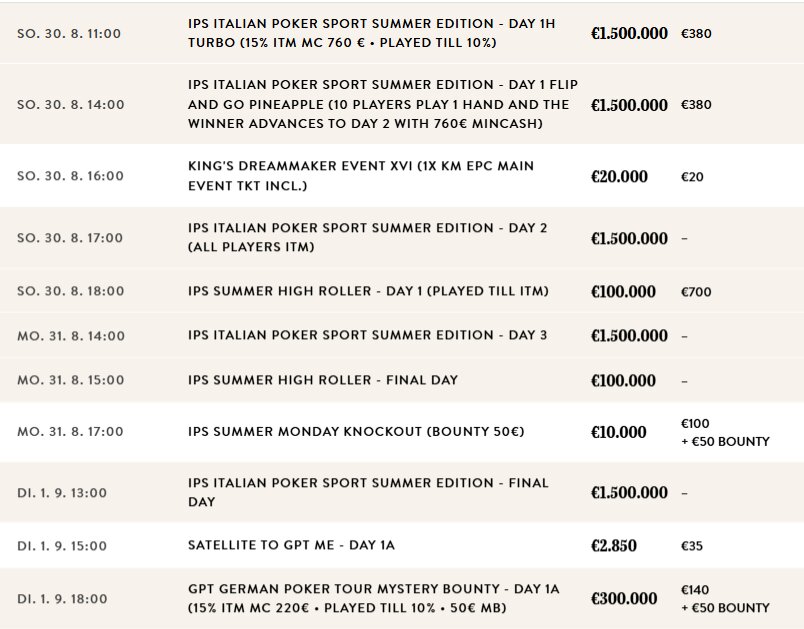Screen dimensions: 804x629
Task: Click the SO. 30. 8. 16:00 date cell
Action: [70, 176]
